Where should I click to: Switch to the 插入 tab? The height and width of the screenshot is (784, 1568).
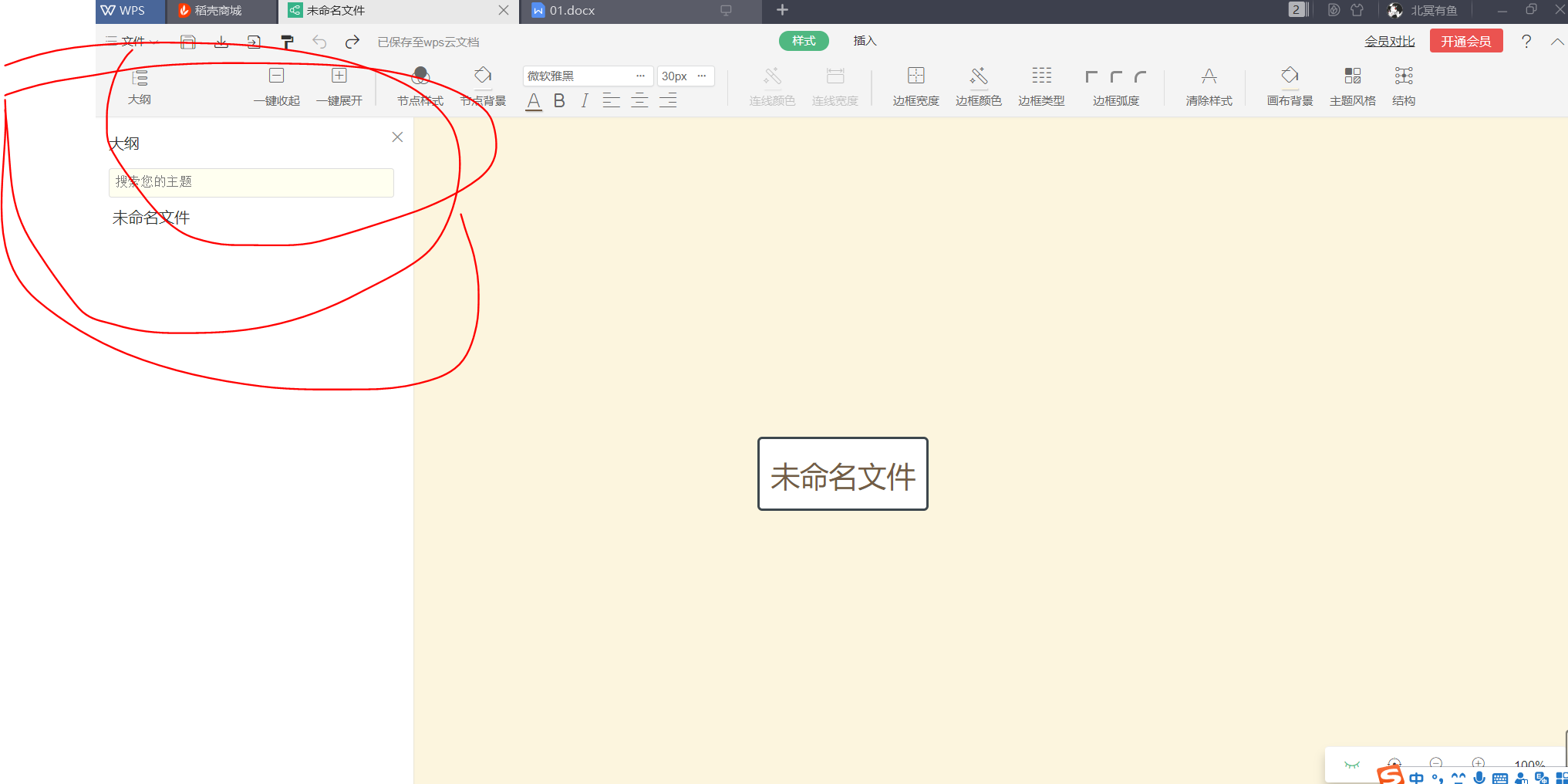(x=864, y=41)
